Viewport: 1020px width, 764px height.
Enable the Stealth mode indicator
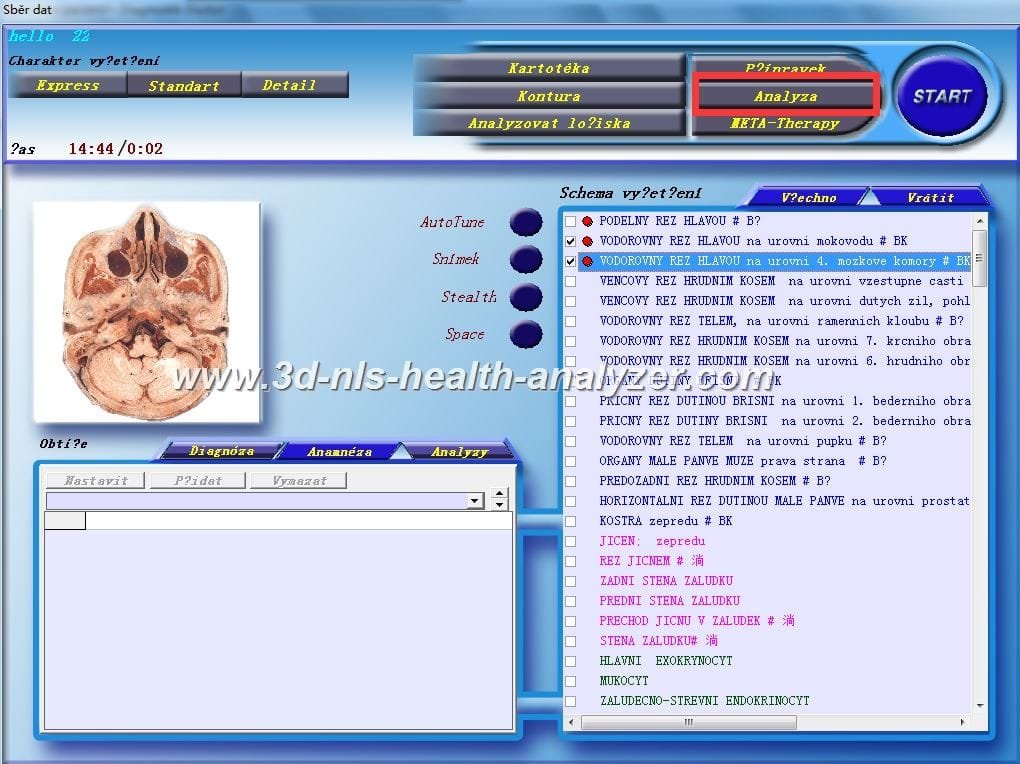[x=525, y=297]
